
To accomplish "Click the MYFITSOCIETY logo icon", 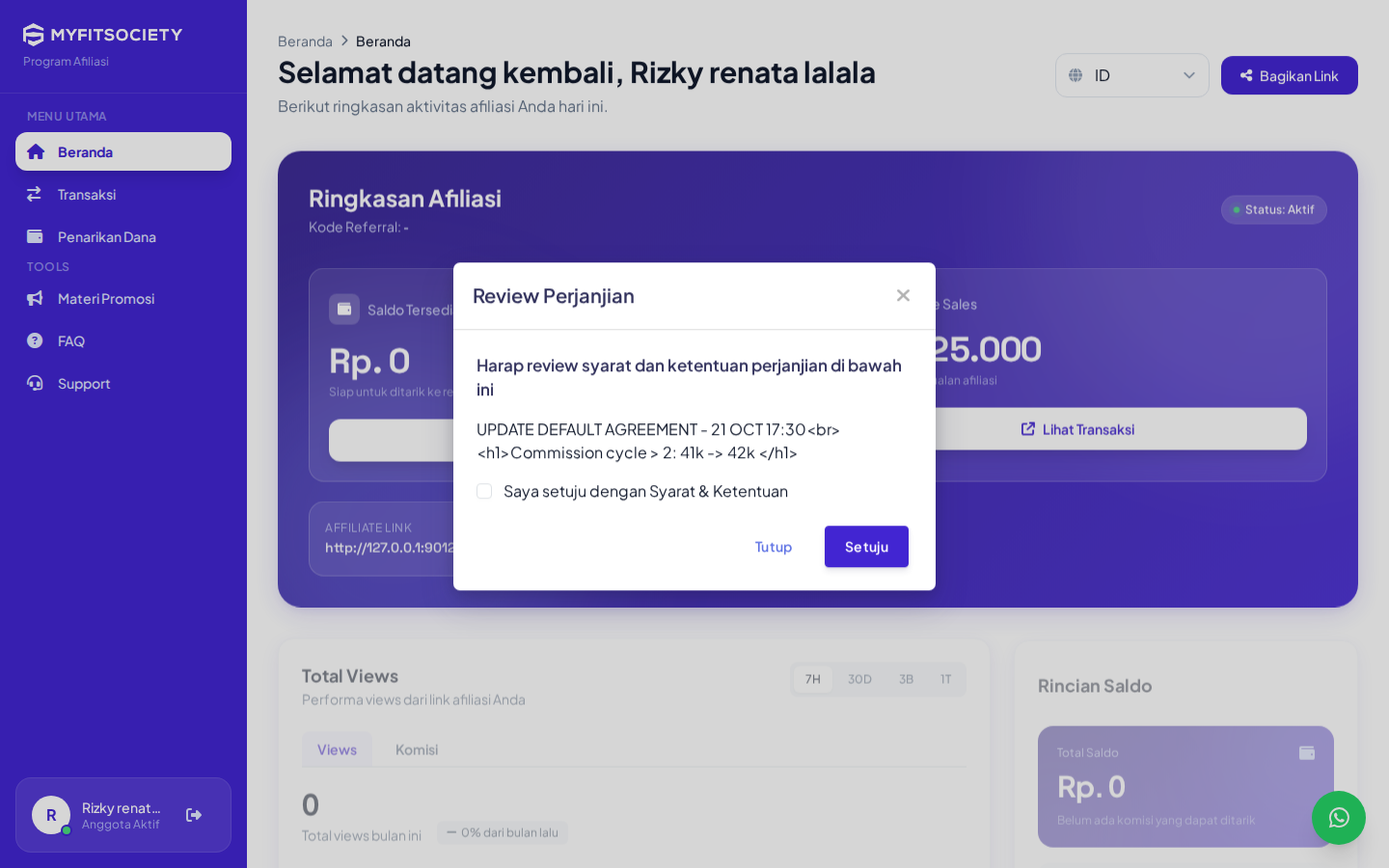I will tap(34, 35).
